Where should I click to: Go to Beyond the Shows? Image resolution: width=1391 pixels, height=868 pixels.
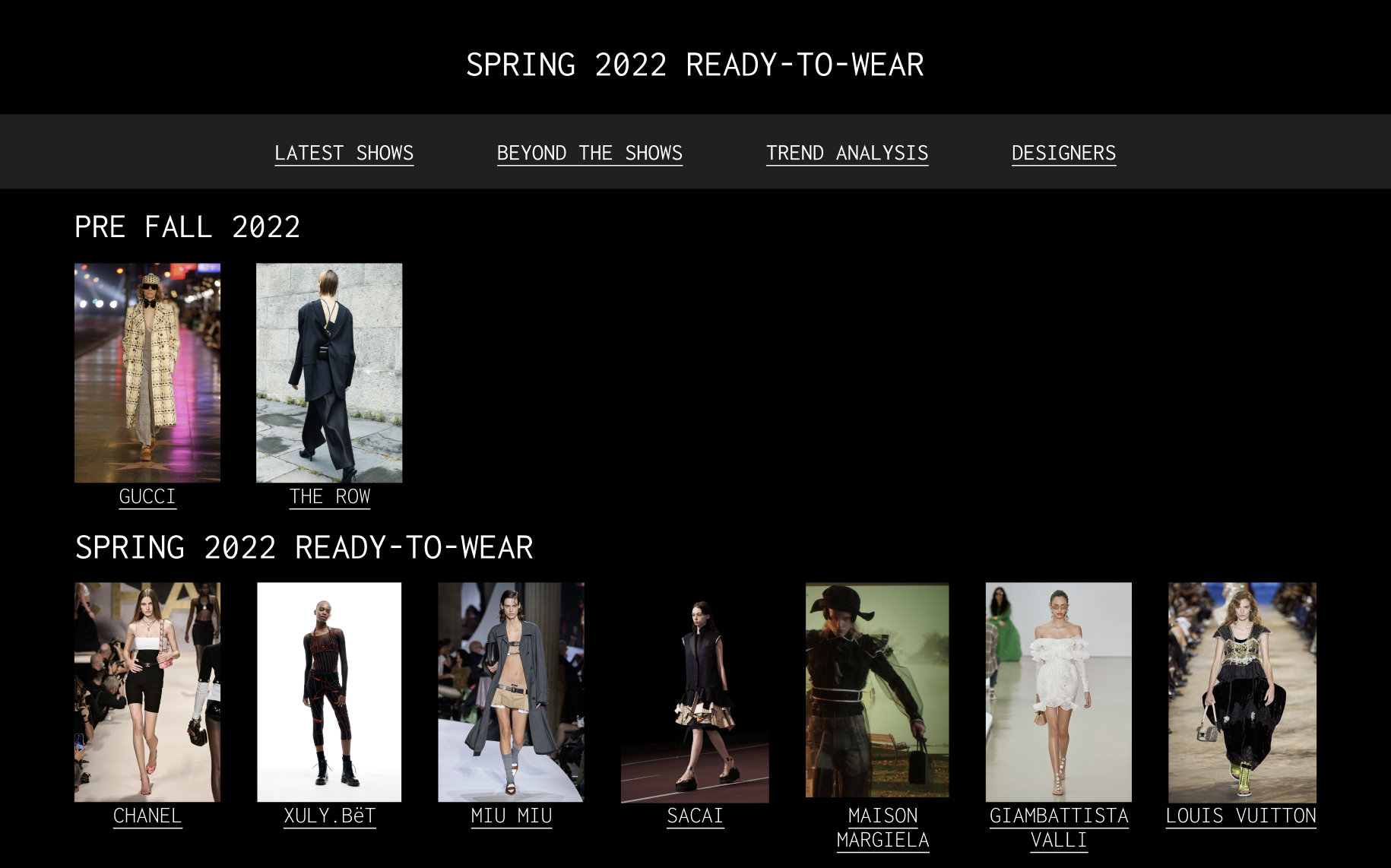(x=589, y=153)
